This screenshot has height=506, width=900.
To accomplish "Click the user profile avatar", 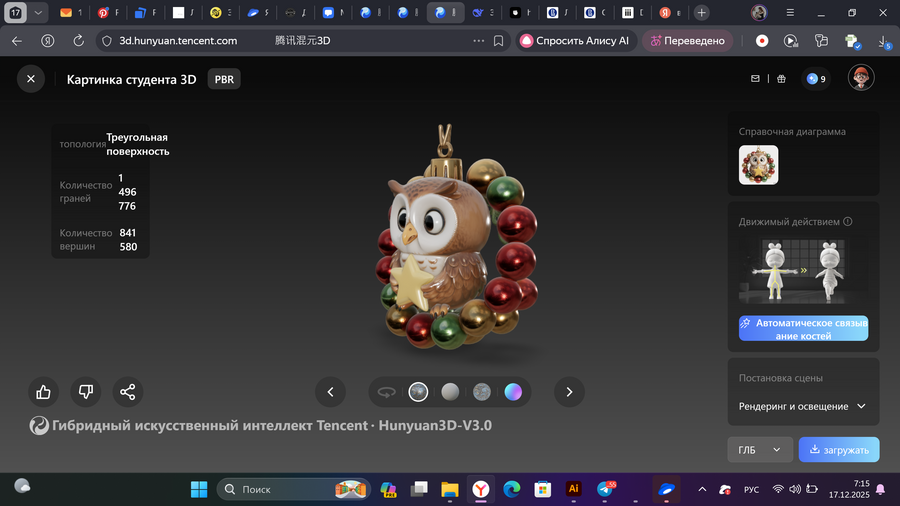I will 861,78.
